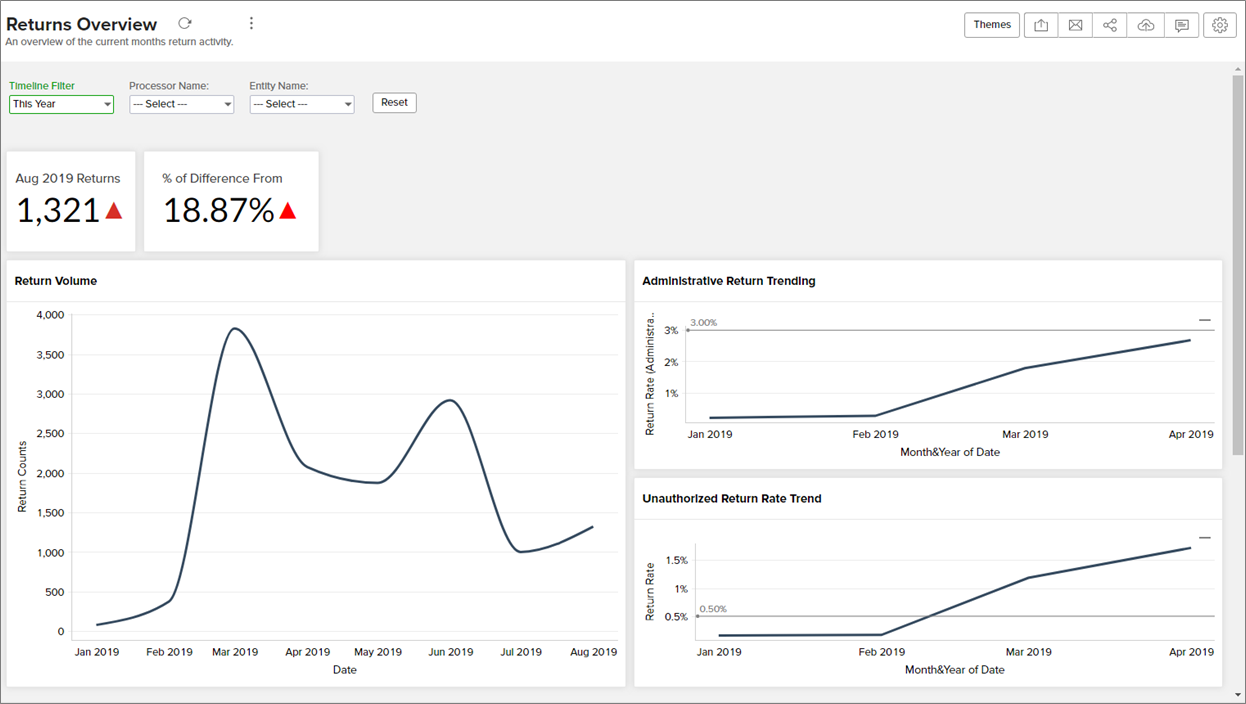
Task: Open the settings gear icon
Action: 1220,25
